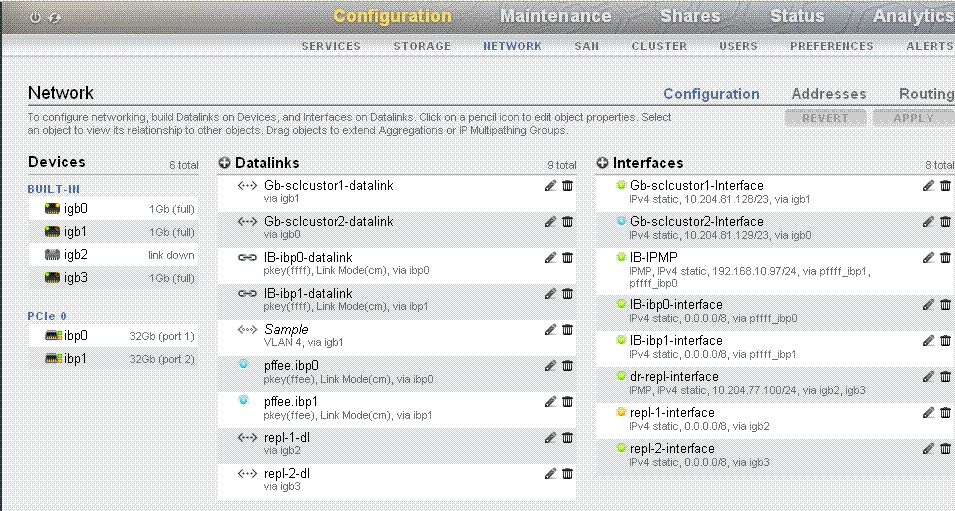The width and height of the screenshot is (955, 511).
Task: Add a new interface with plus icon
Action: coord(603,163)
